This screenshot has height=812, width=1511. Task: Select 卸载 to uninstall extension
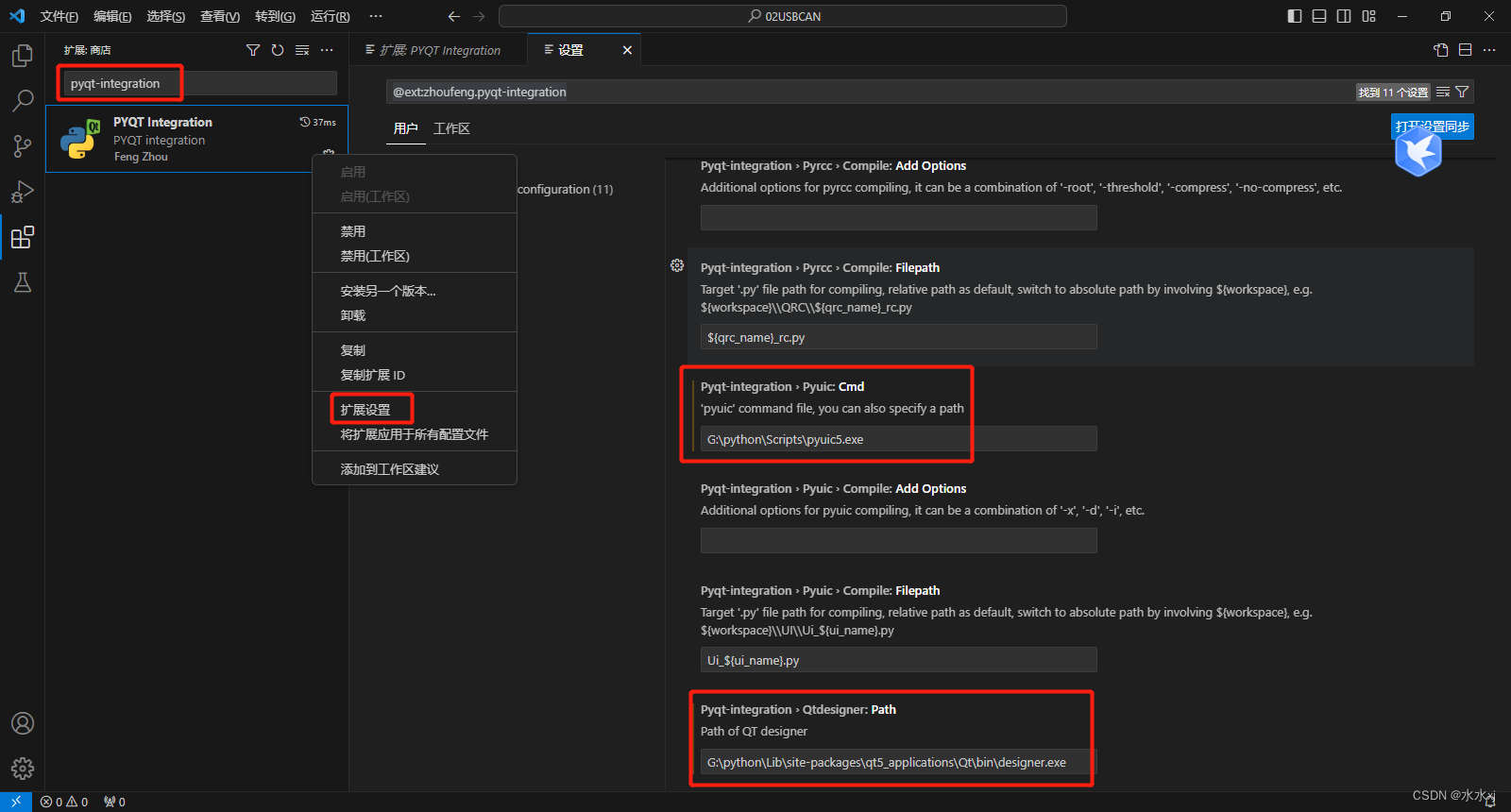click(x=415, y=315)
